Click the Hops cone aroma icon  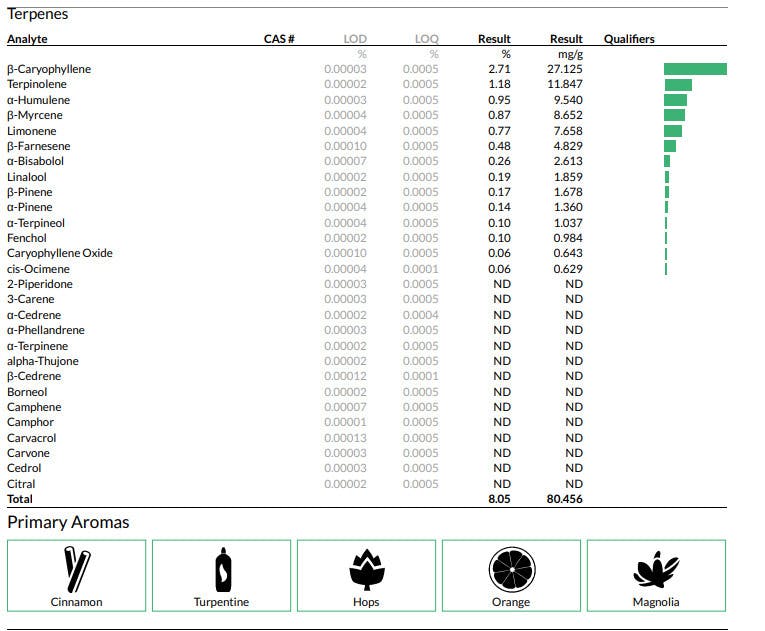coord(366,569)
